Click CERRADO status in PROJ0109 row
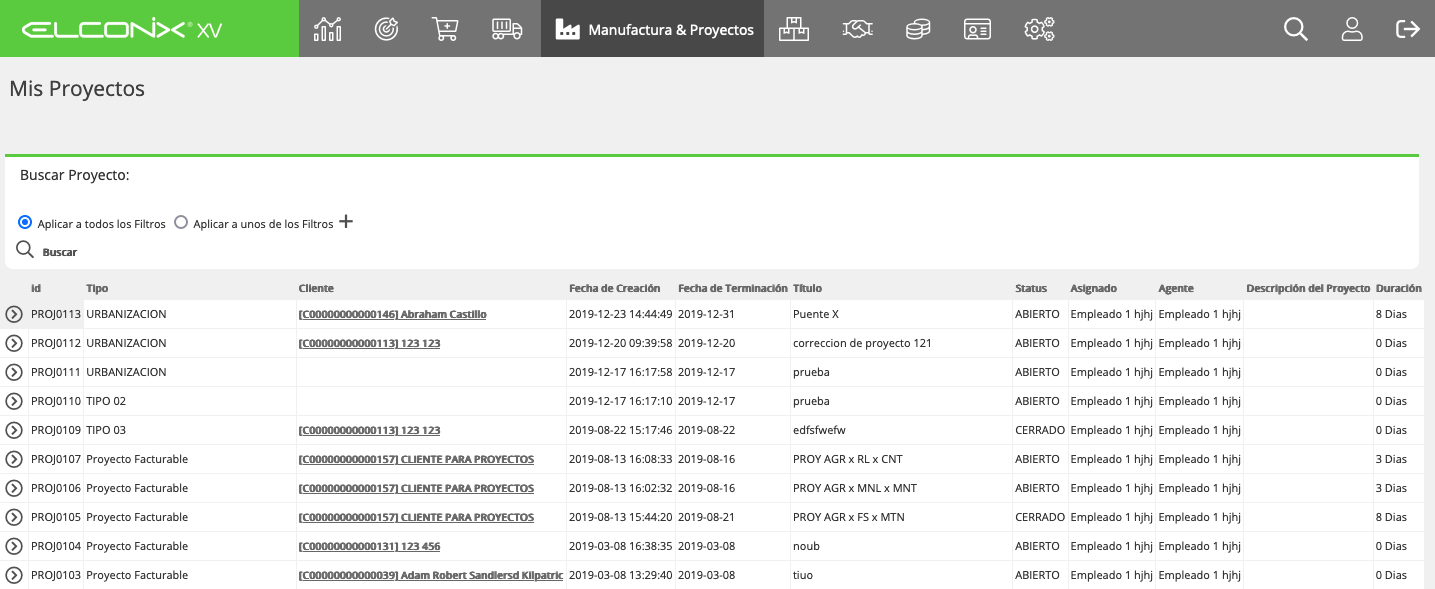The height and width of the screenshot is (589, 1435). coord(1040,430)
